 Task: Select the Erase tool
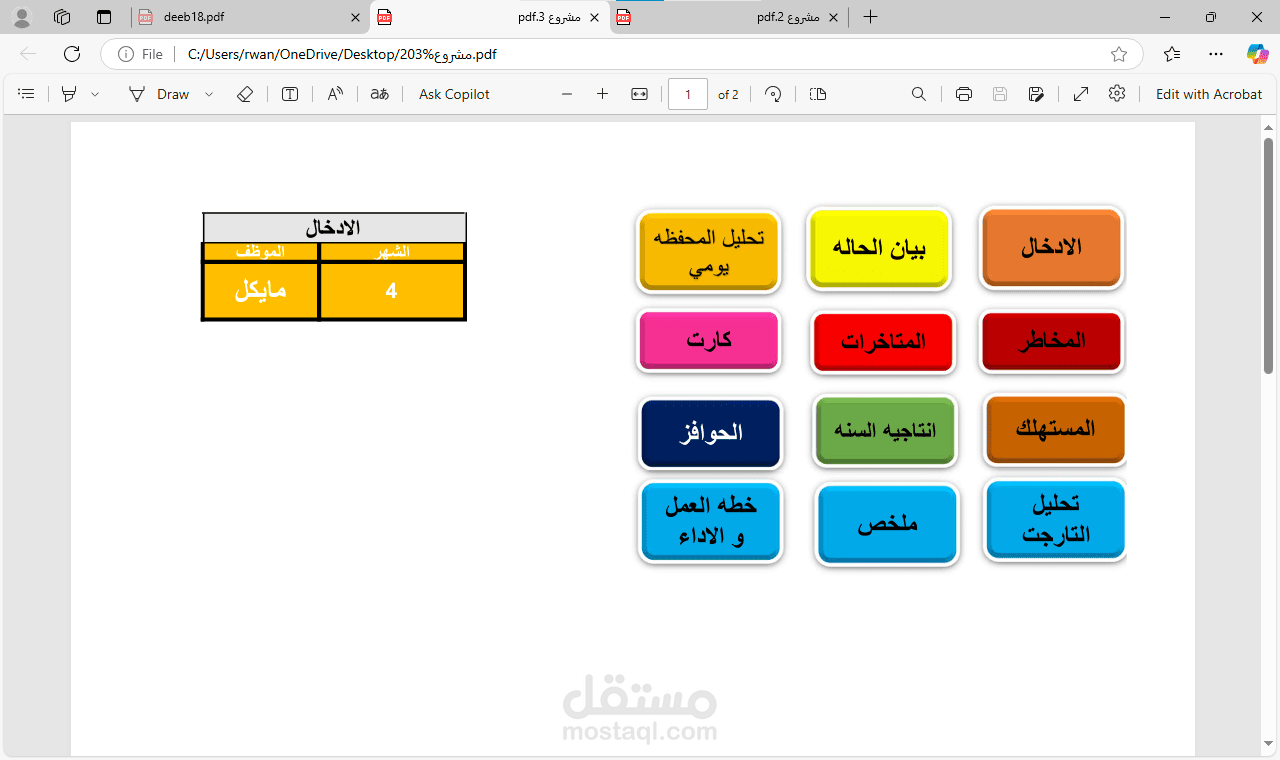245,94
